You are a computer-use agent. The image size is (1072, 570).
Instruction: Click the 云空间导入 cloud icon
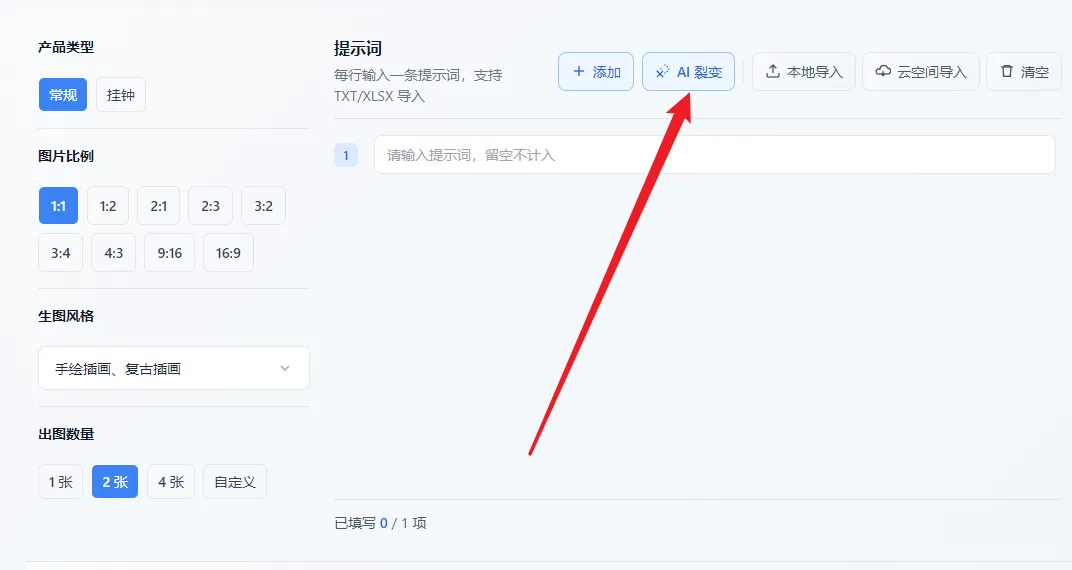[883, 72]
